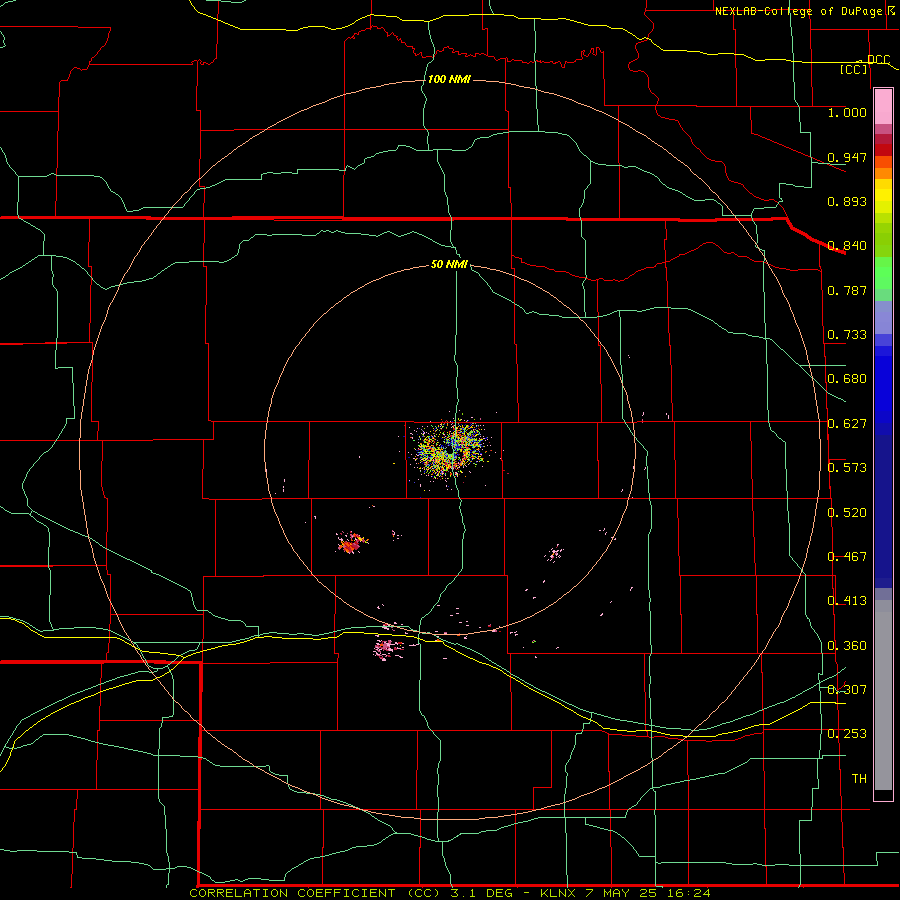Click the 0.787 scale value
Viewport: 900px width, 900px height.
847,290
